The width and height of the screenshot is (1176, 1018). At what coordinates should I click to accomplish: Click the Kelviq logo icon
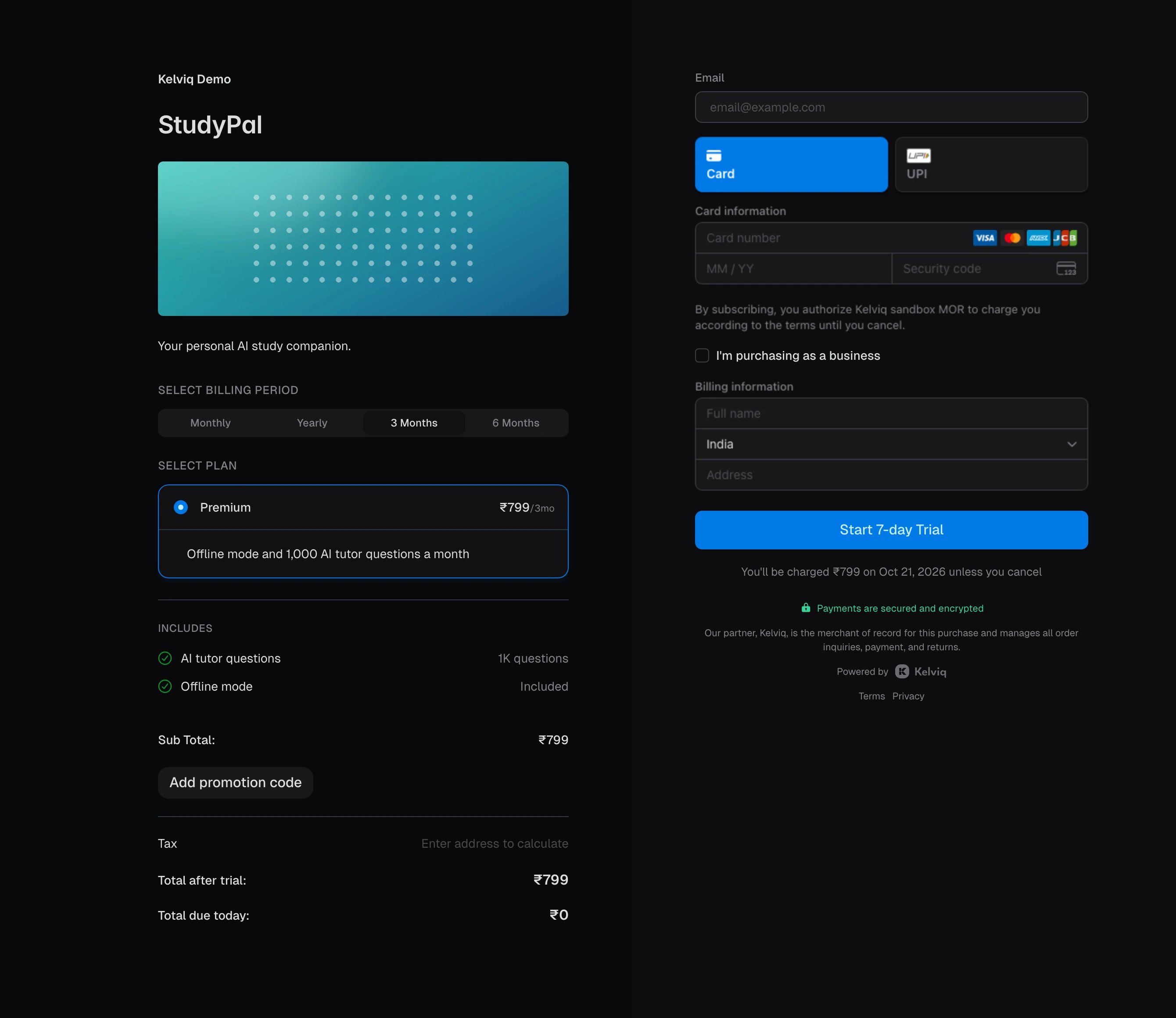pos(902,671)
